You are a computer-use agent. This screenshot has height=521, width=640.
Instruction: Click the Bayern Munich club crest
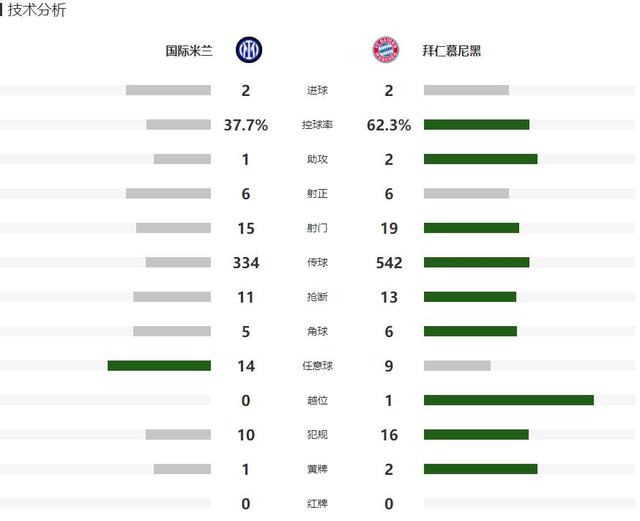pyautogui.click(x=385, y=49)
